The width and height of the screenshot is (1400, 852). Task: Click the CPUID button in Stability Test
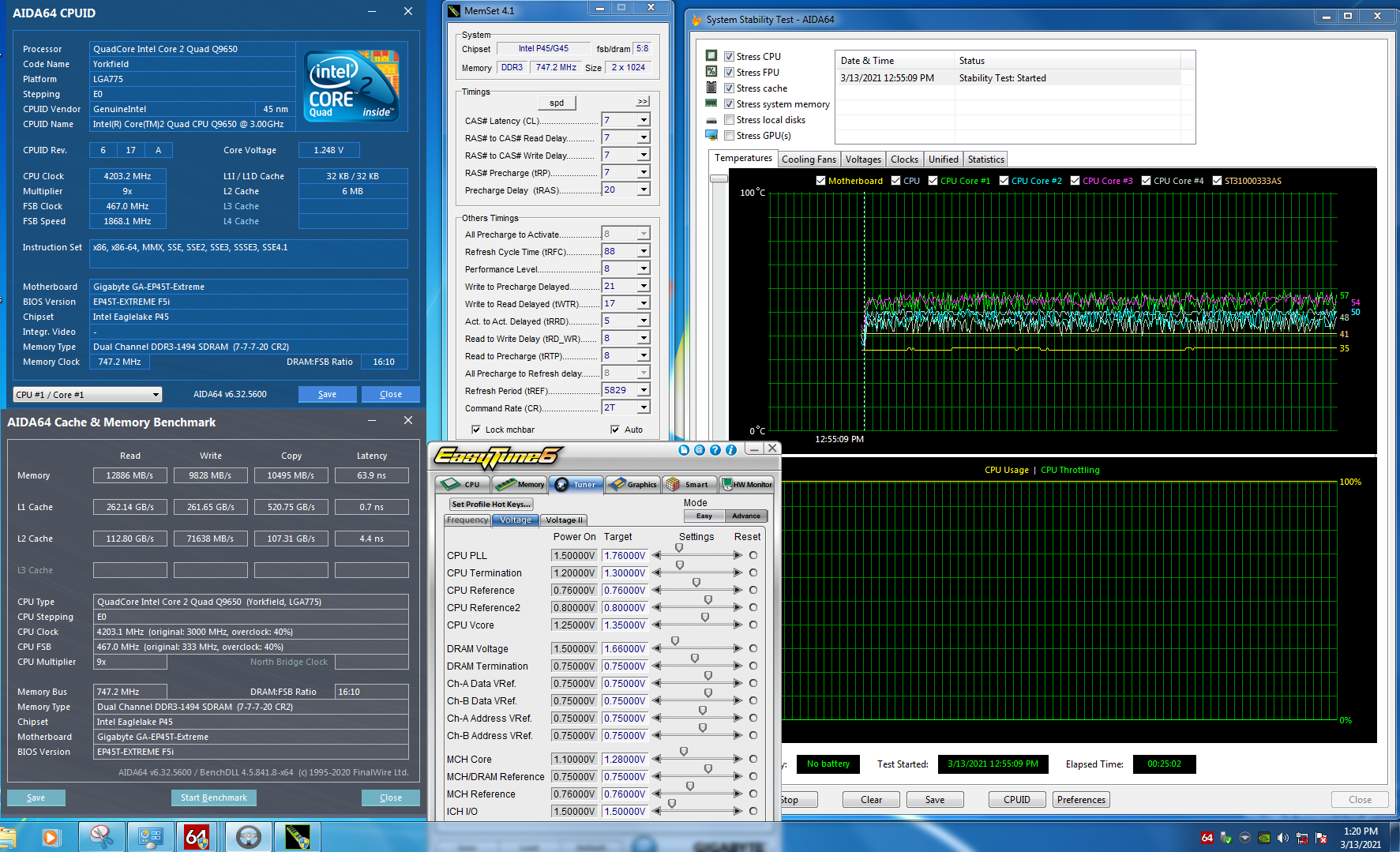[1017, 800]
